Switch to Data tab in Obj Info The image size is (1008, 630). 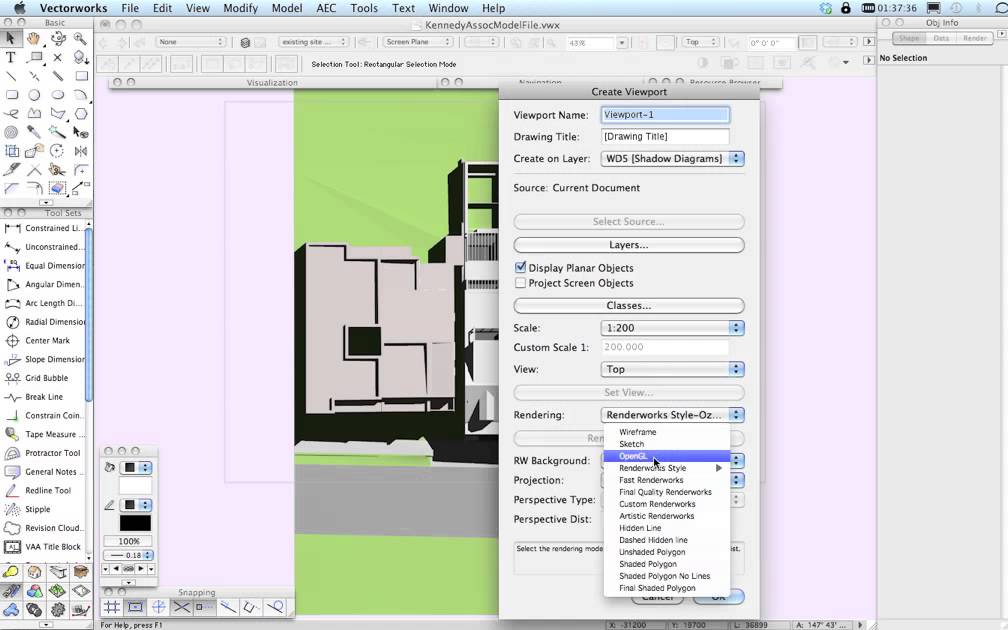pyautogui.click(x=941, y=39)
